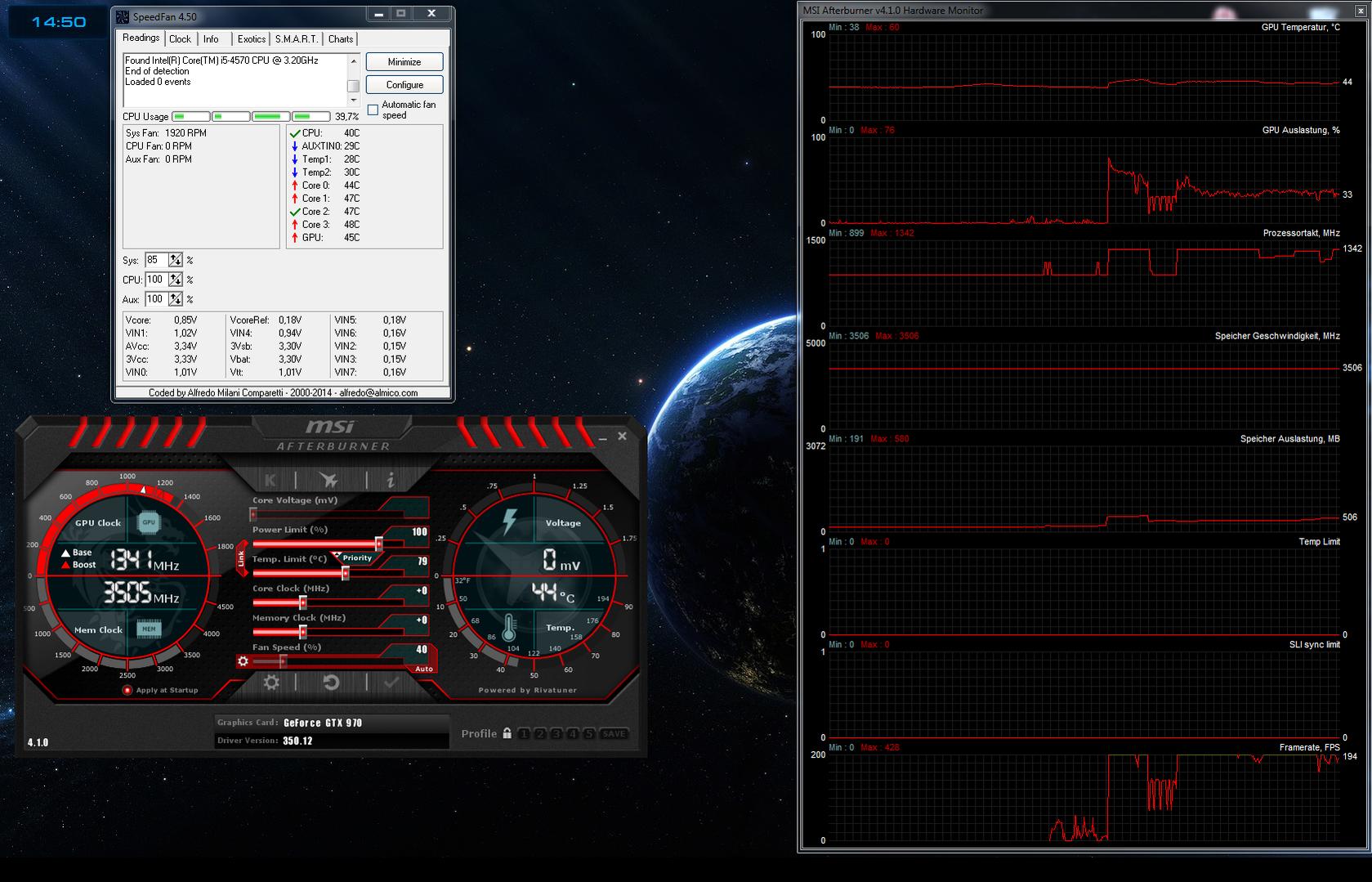This screenshot has height=882, width=1372.
Task: Click the Memory Clock slider handle
Action: (303, 632)
